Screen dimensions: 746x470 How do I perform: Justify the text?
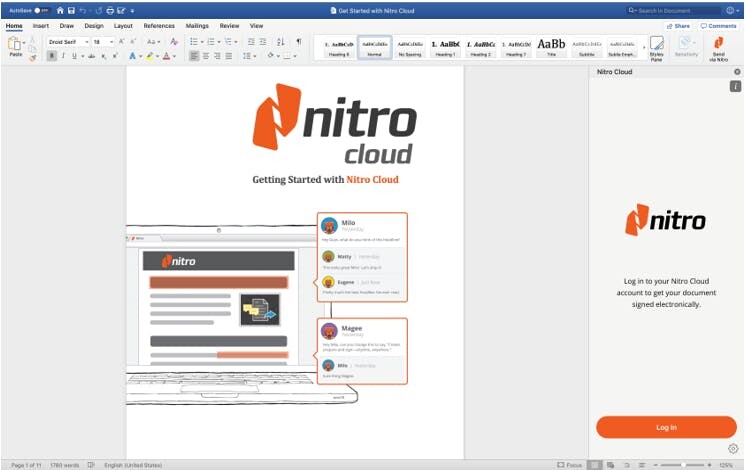229,56
